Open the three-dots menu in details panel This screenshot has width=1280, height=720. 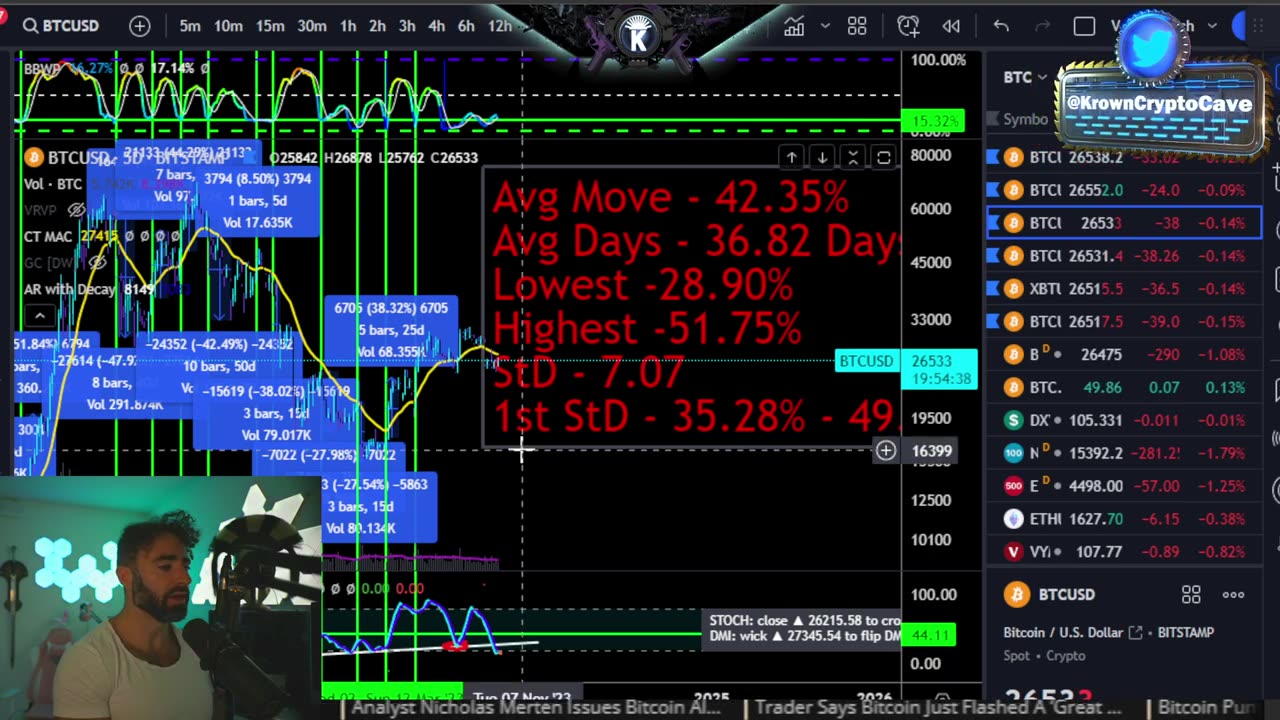tap(1234, 594)
